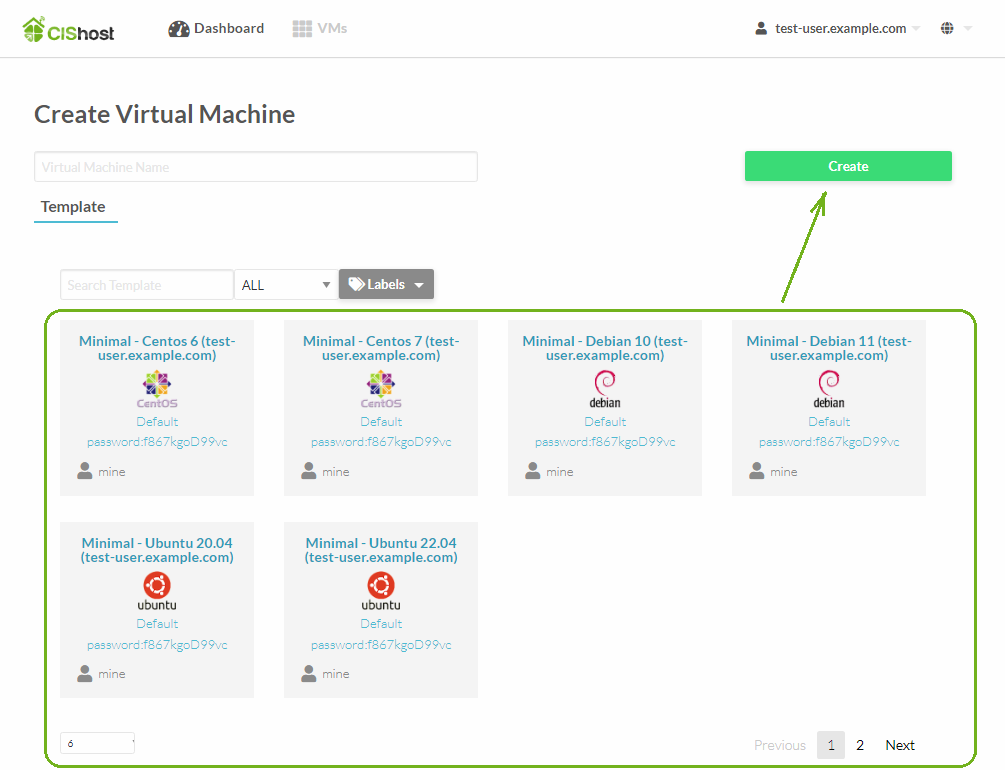The image size is (1005, 770).
Task: Go to the Next page of templates
Action: click(900, 745)
